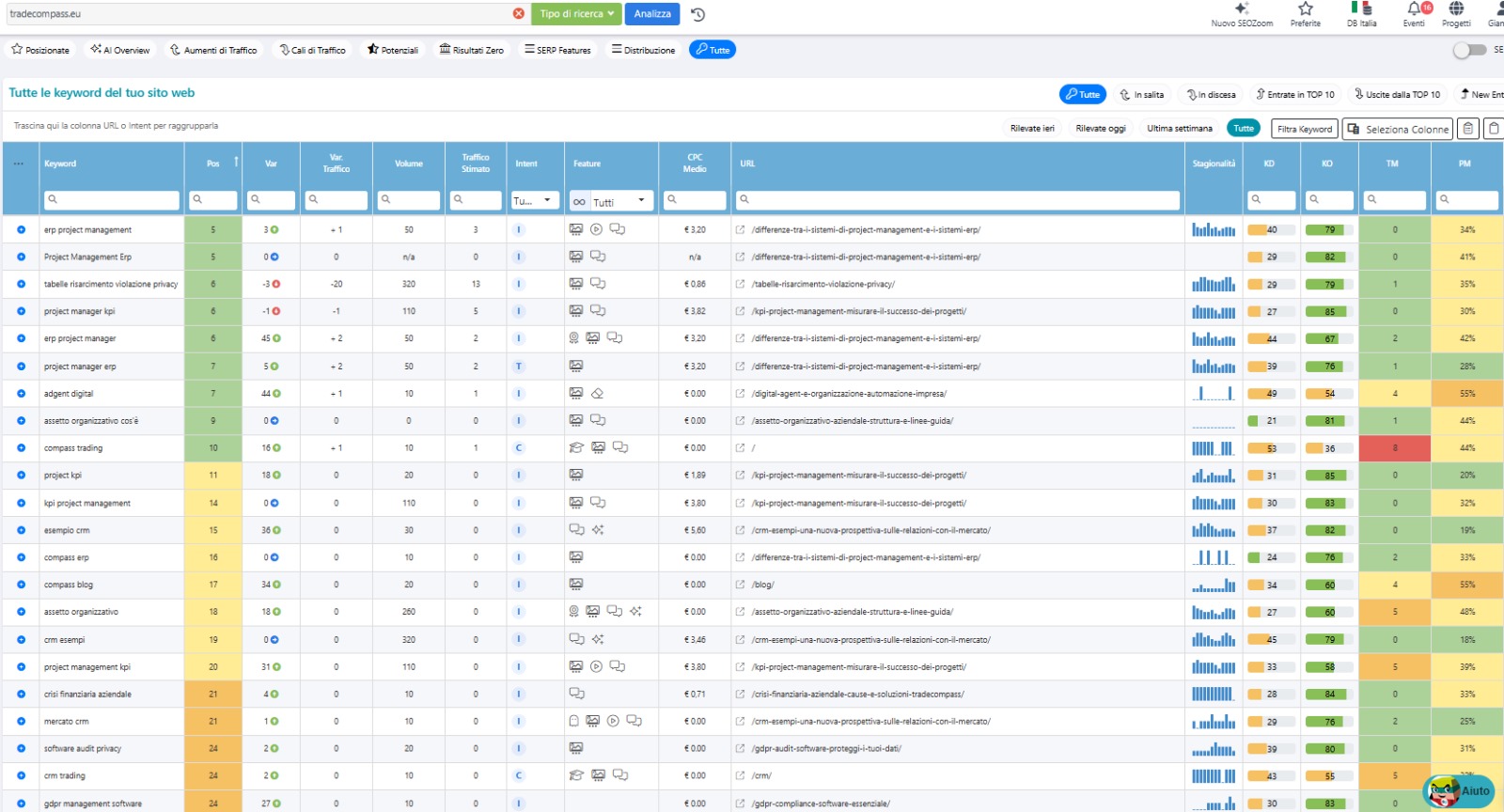Image resolution: width=1504 pixels, height=812 pixels.
Task: Expand the project manager kpi row
Action: click(21, 311)
